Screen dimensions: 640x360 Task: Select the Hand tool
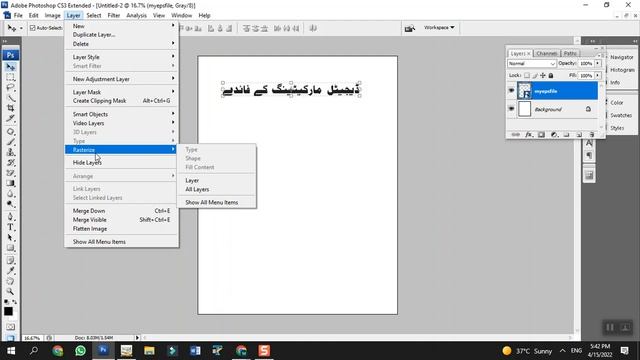pos(11,281)
